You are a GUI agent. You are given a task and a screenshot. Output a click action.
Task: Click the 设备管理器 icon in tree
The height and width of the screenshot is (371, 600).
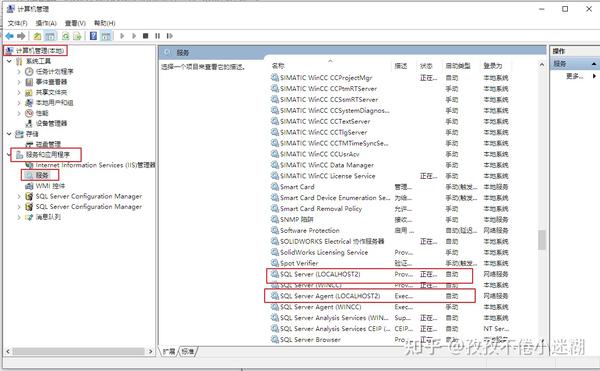pos(29,123)
